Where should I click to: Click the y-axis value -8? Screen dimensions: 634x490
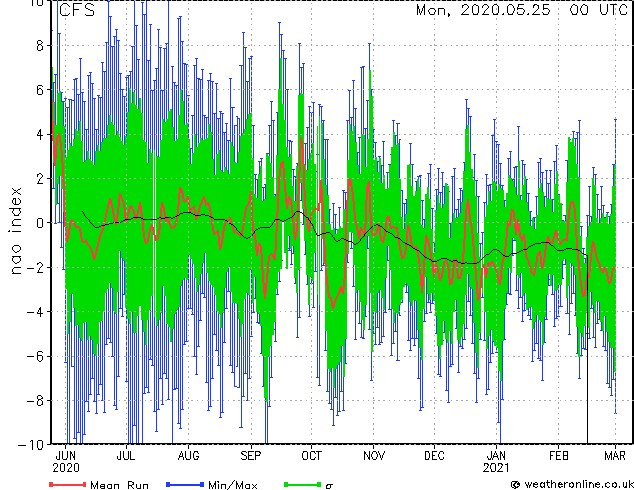pyautogui.click(x=35, y=401)
